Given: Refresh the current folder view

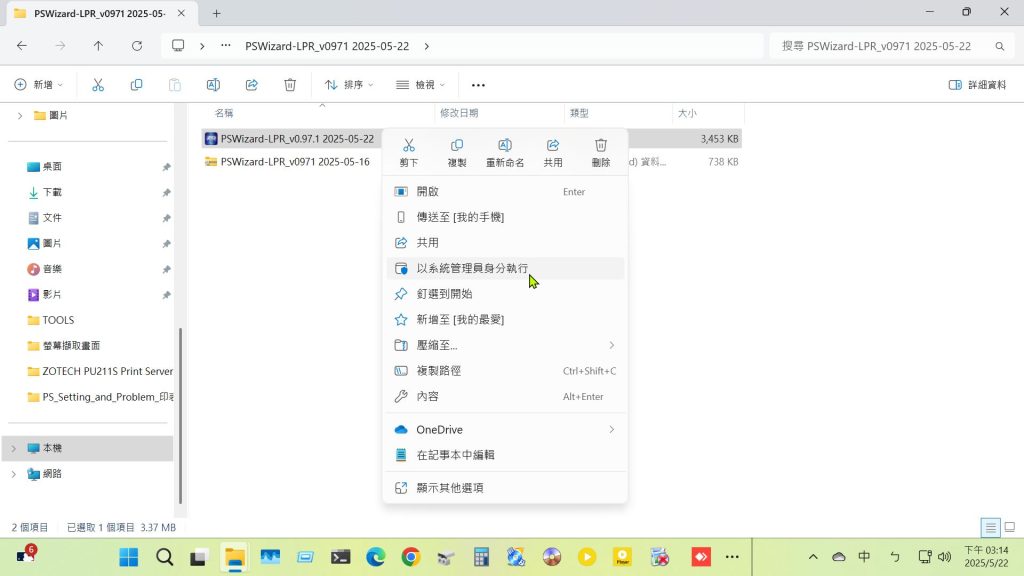Looking at the screenshot, I should [137, 46].
